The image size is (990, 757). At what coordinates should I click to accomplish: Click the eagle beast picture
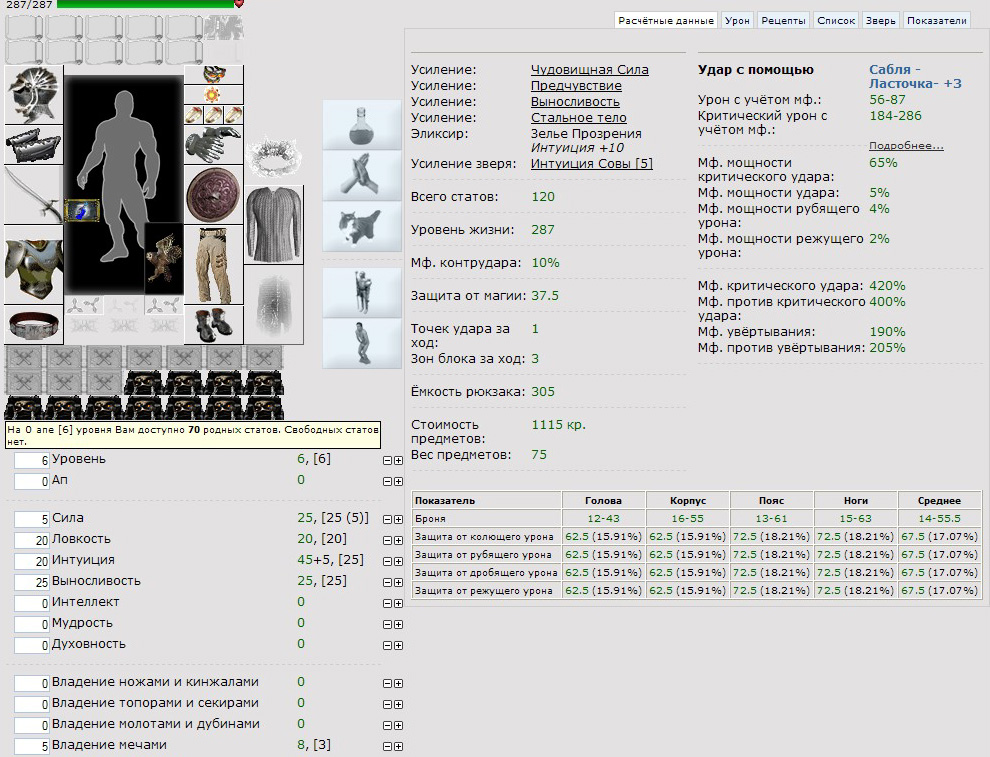tap(164, 258)
